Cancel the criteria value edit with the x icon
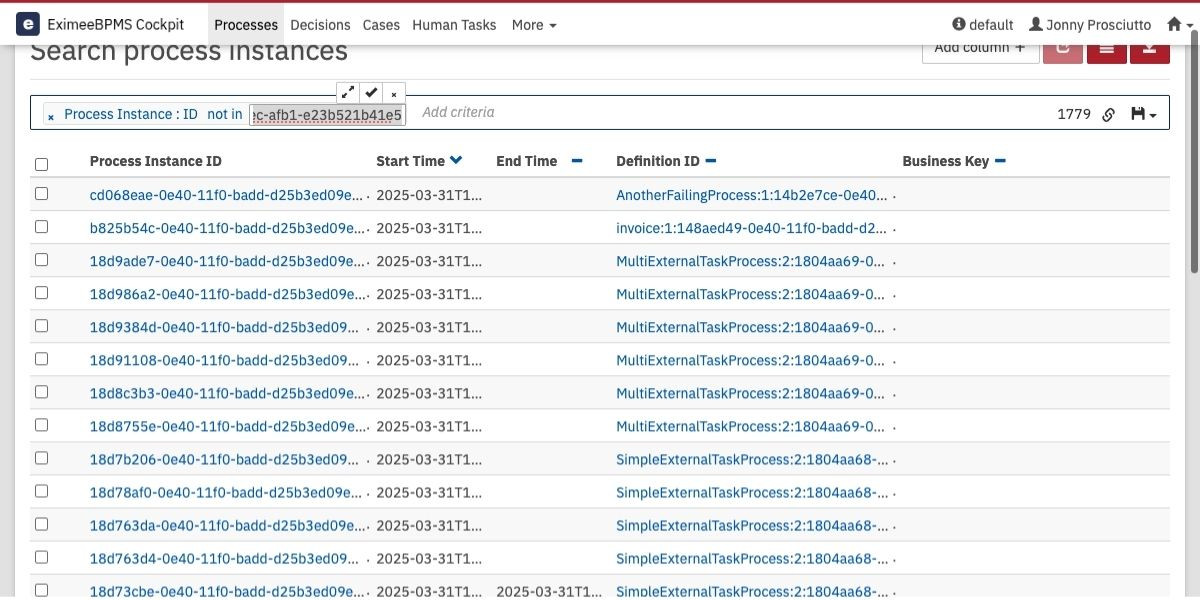 coord(394,93)
